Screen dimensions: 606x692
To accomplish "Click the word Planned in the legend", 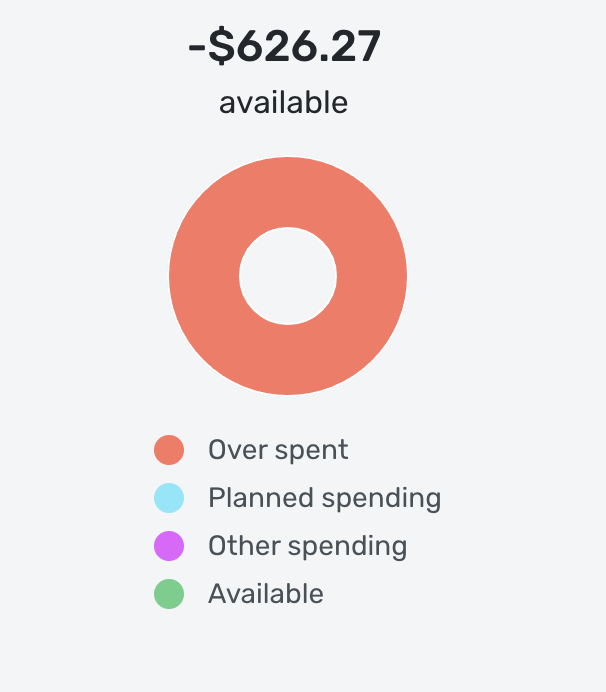I will coord(261,498).
